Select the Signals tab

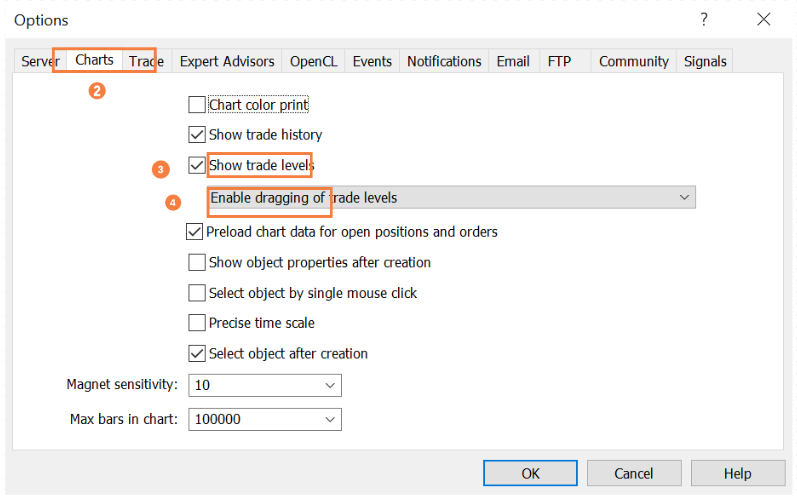point(705,62)
